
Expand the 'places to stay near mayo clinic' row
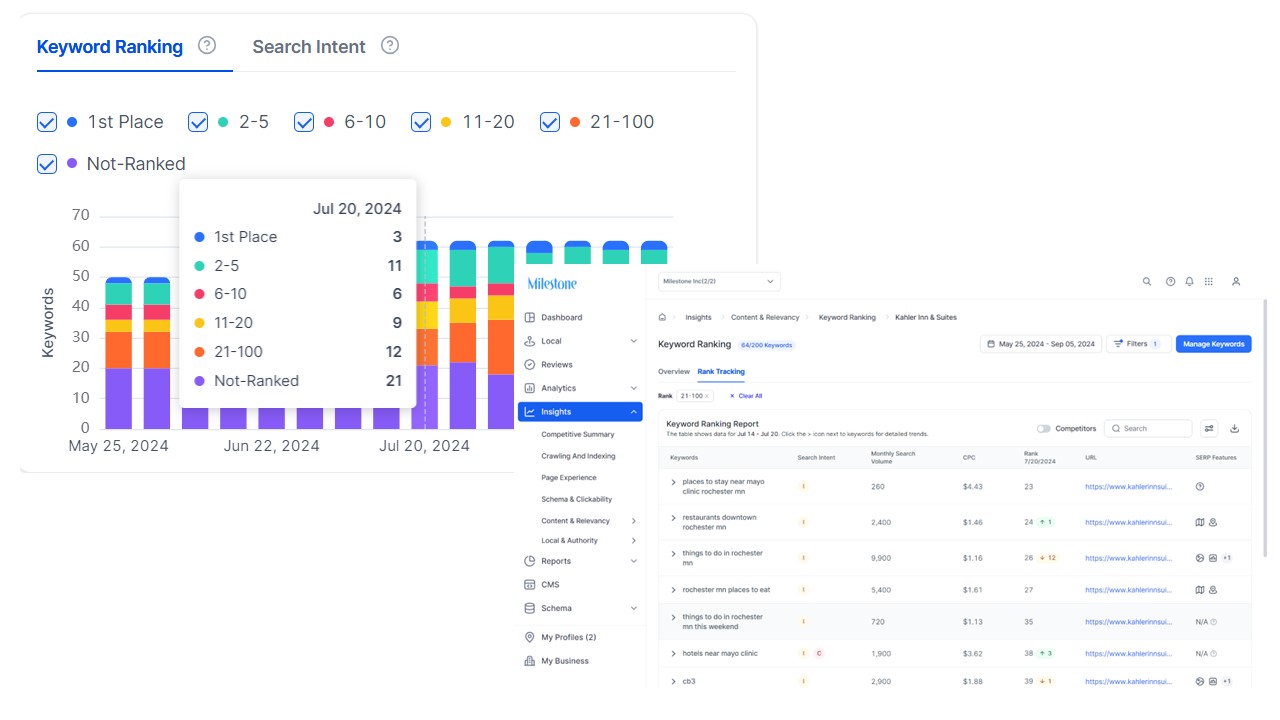click(674, 483)
